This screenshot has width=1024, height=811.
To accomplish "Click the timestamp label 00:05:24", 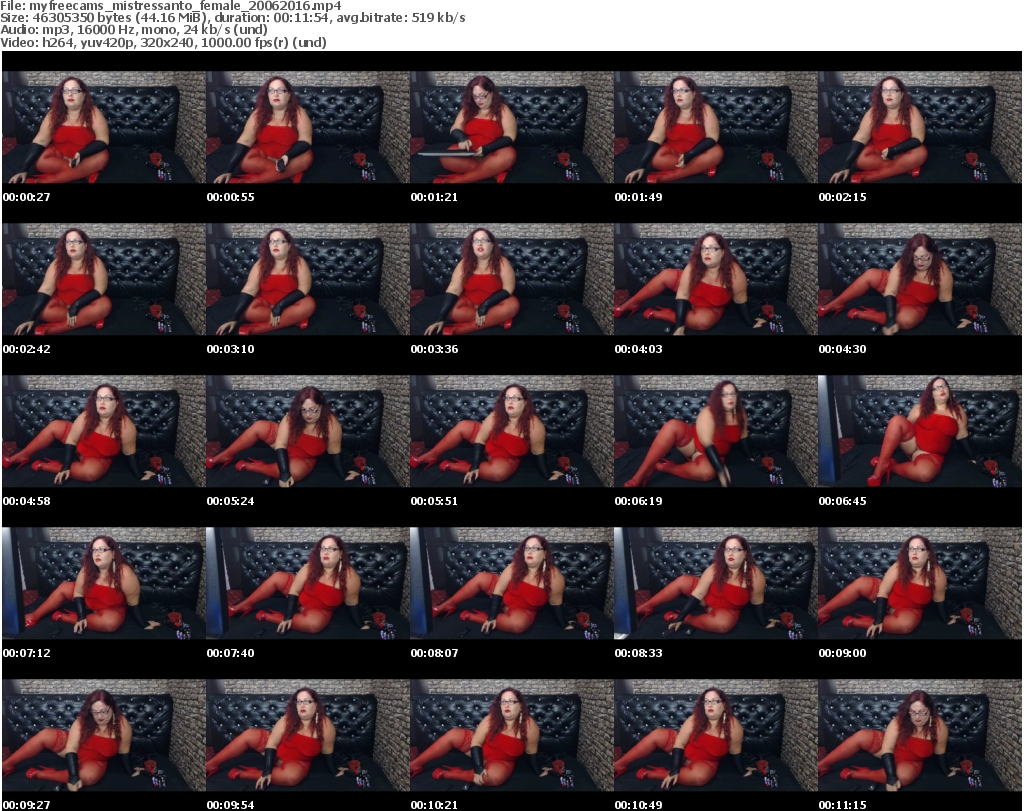I will pos(231,501).
